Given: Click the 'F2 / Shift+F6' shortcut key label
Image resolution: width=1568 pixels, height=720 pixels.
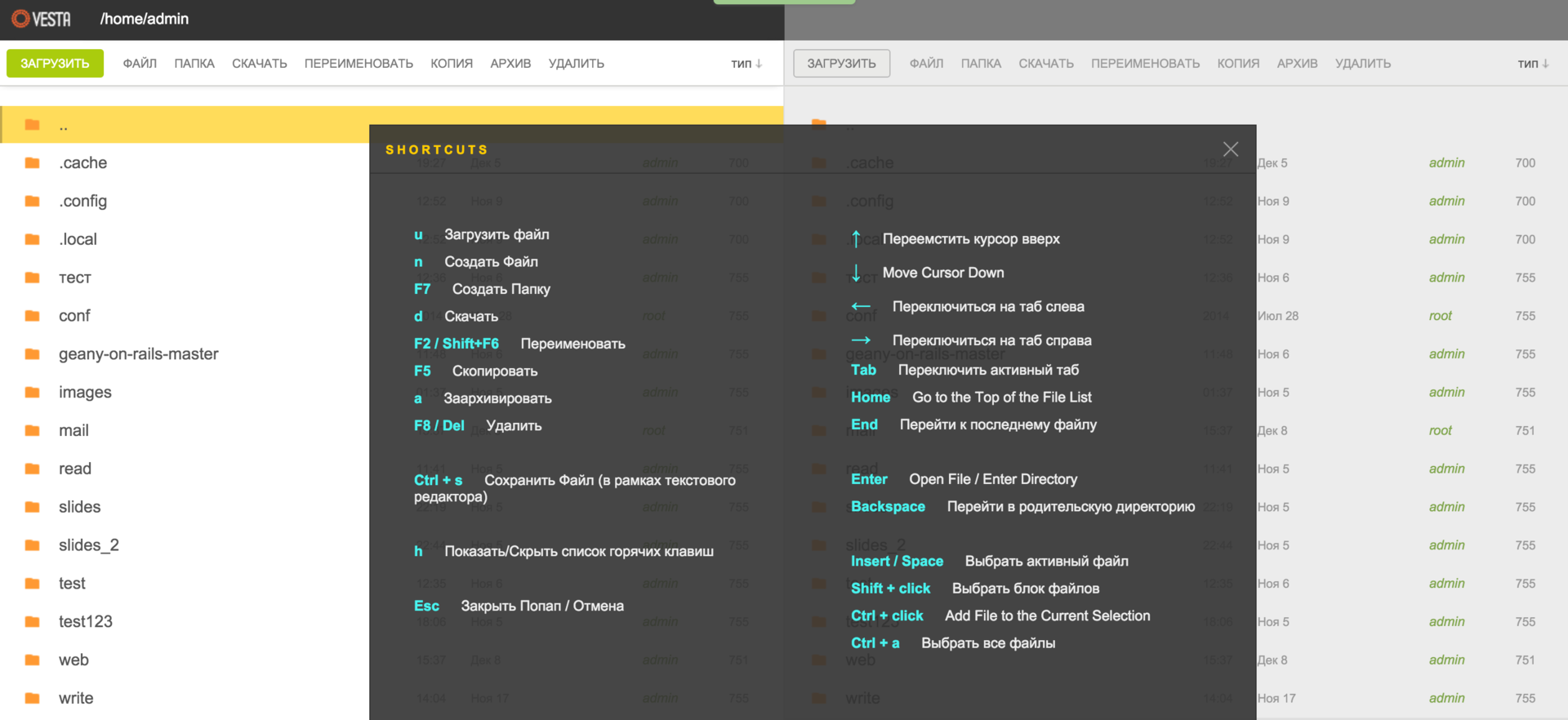Looking at the screenshot, I should [x=457, y=344].
